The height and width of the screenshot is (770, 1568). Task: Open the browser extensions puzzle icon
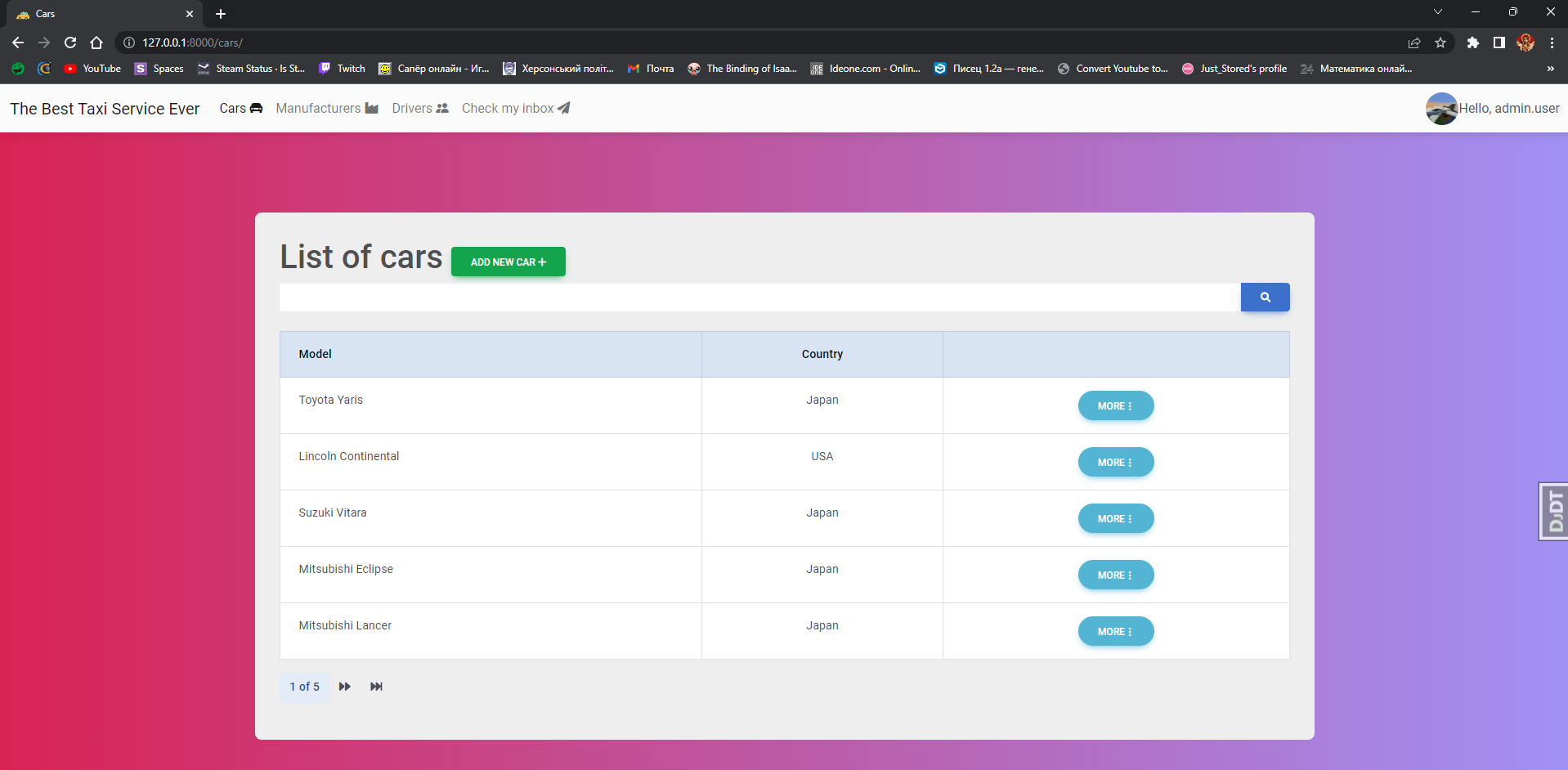coord(1473,43)
